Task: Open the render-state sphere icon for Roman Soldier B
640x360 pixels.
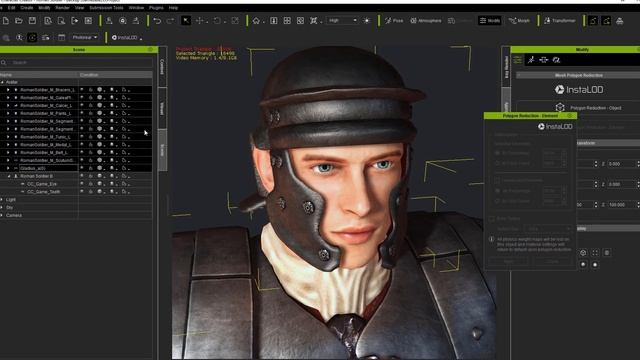Action: tap(100, 176)
